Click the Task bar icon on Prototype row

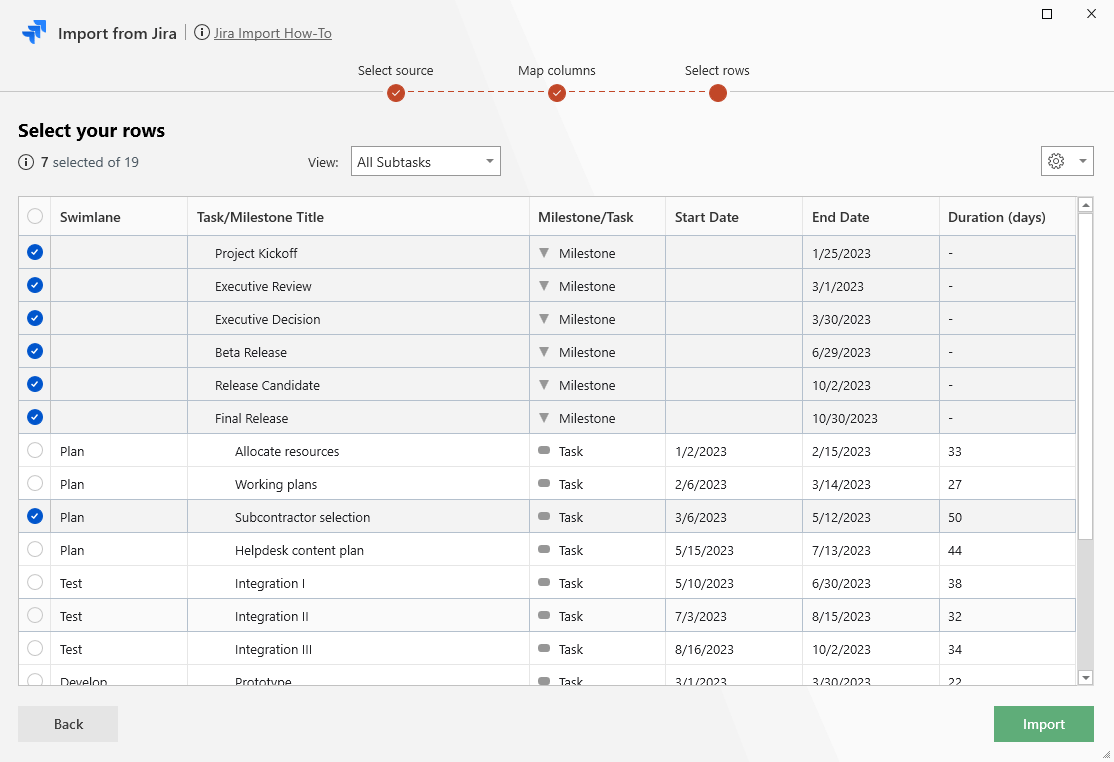tap(544, 680)
